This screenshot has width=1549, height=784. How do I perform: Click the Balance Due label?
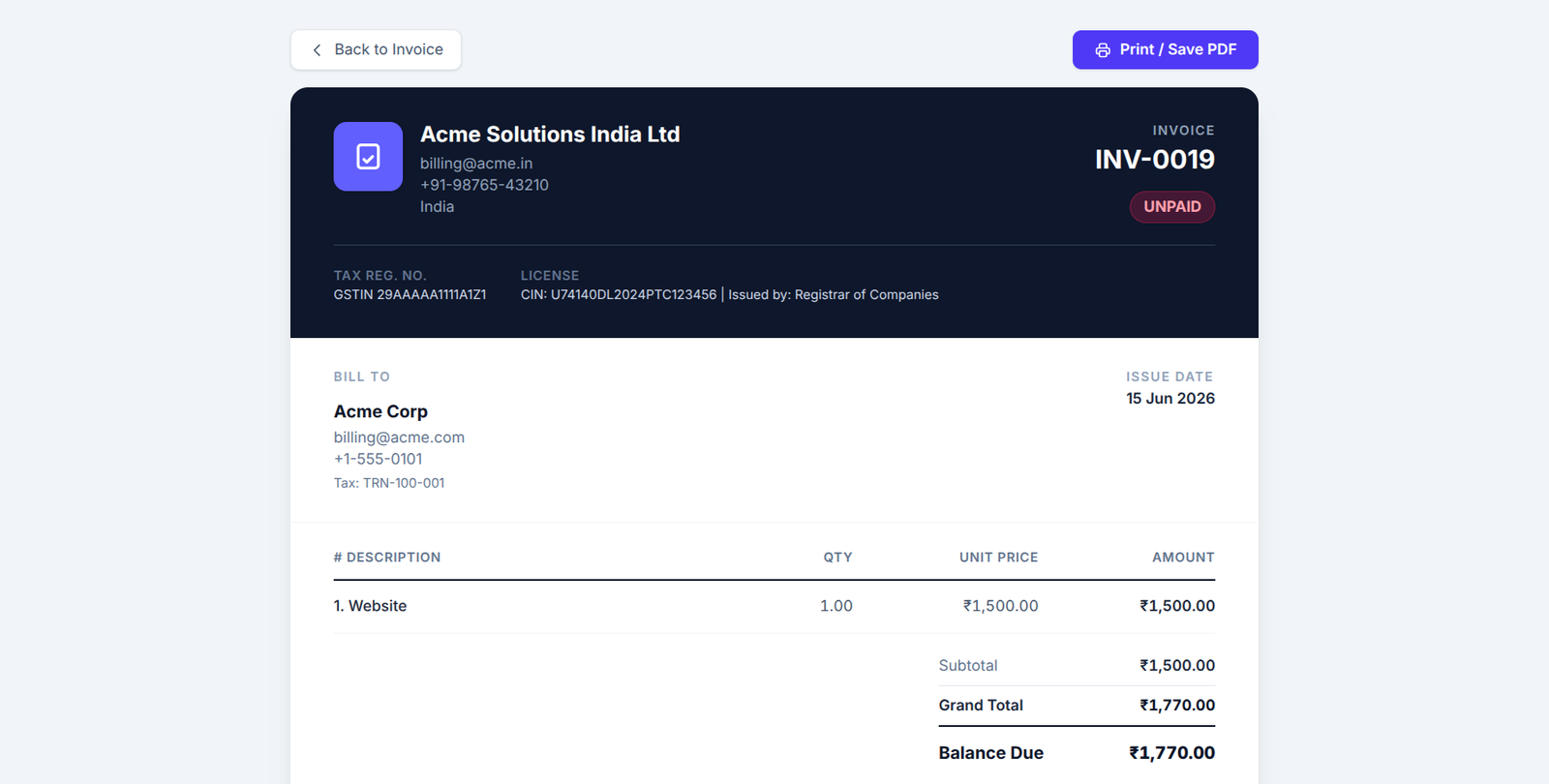point(990,753)
